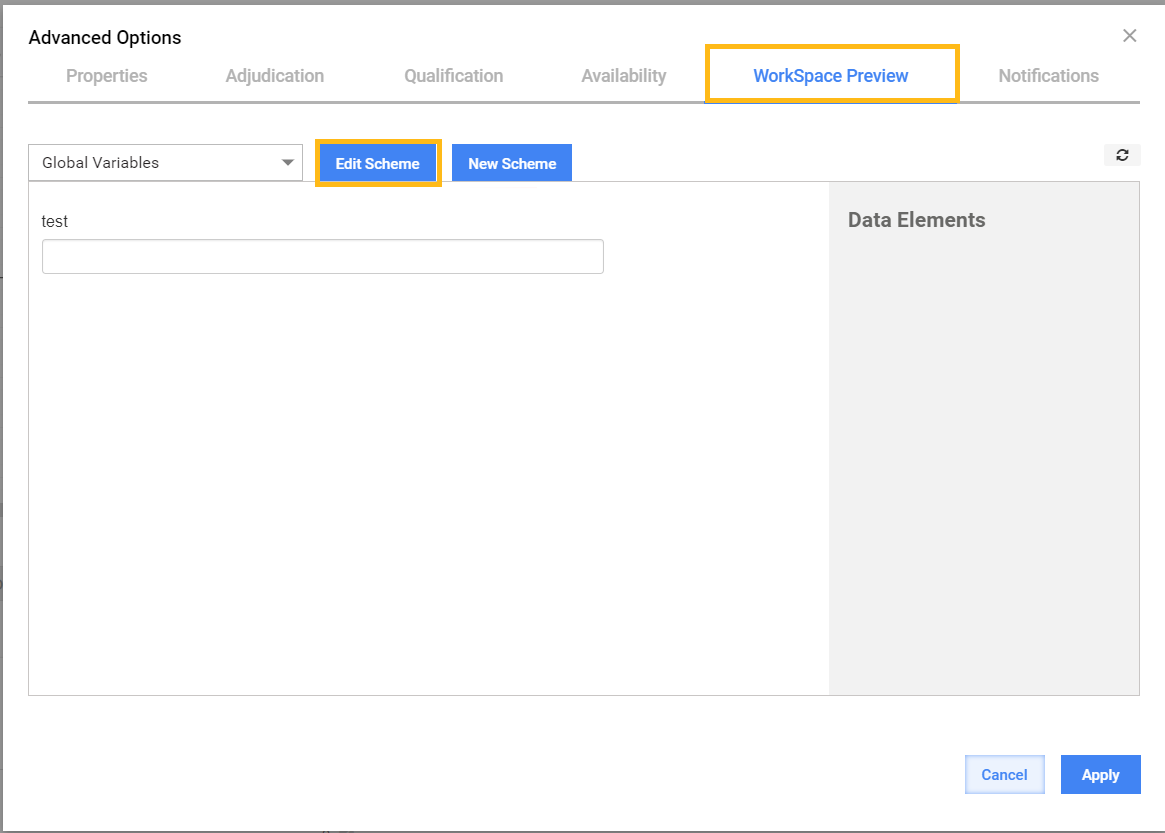Click the refresh icon above Data Elements
1165x833 pixels.
(1122, 155)
